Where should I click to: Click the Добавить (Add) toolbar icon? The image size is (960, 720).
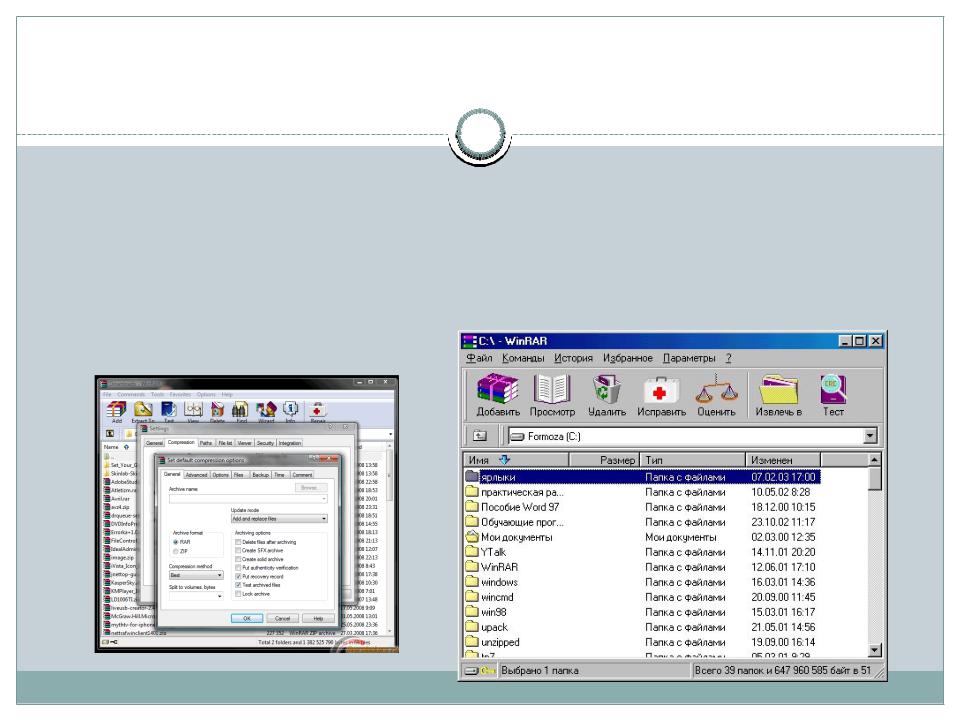pyautogui.click(x=497, y=389)
